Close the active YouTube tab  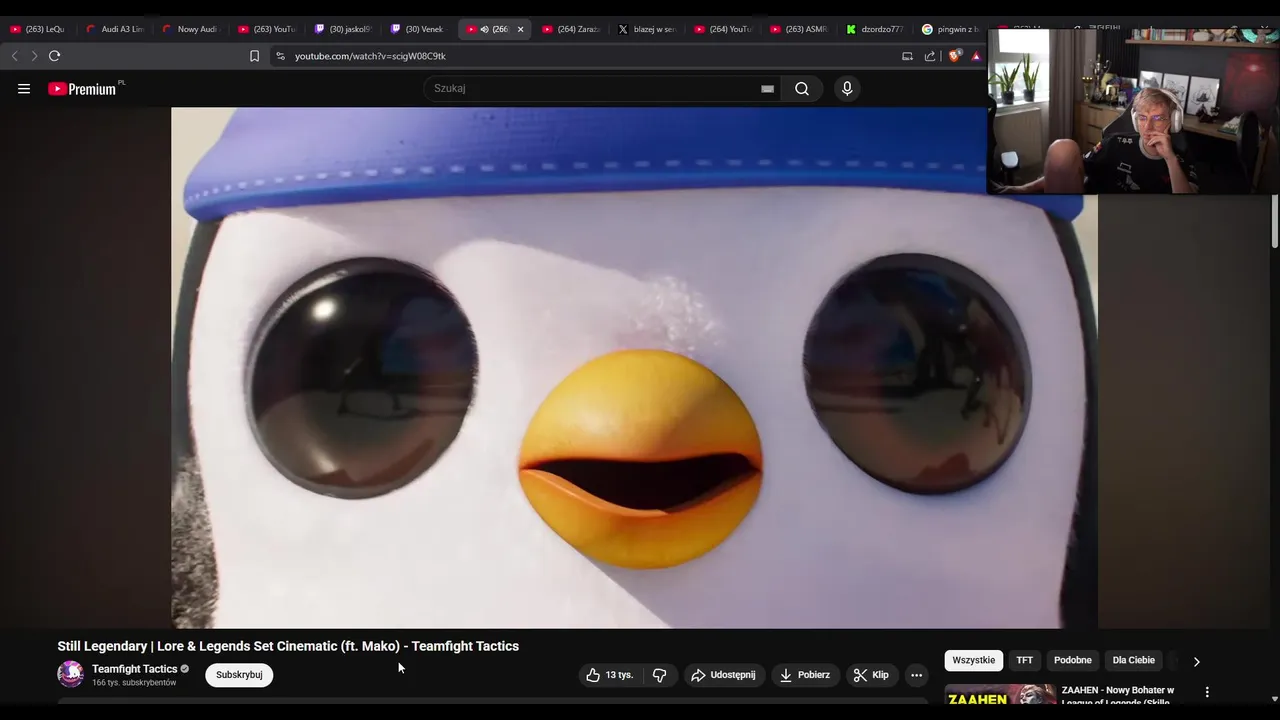point(520,29)
